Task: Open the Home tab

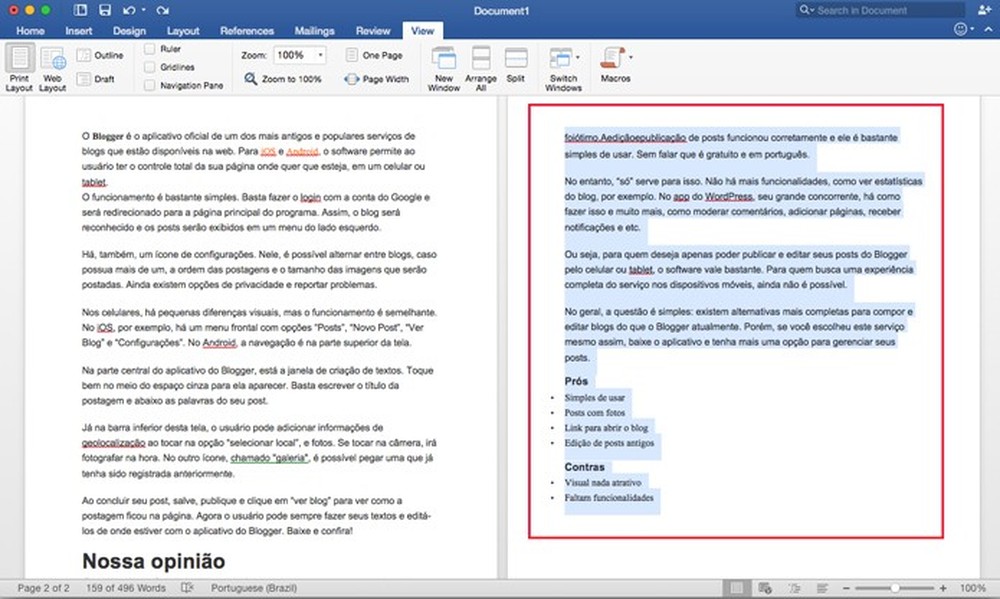Action: pyautogui.click(x=30, y=31)
